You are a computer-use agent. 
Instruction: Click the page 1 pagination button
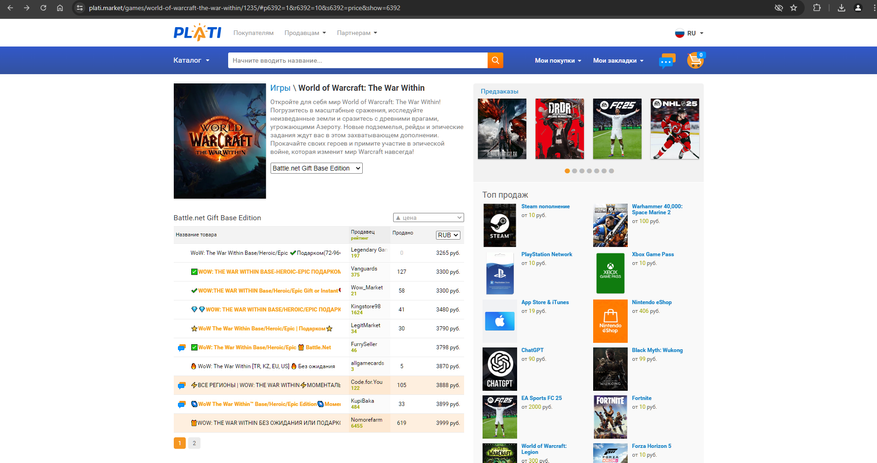[x=180, y=443]
